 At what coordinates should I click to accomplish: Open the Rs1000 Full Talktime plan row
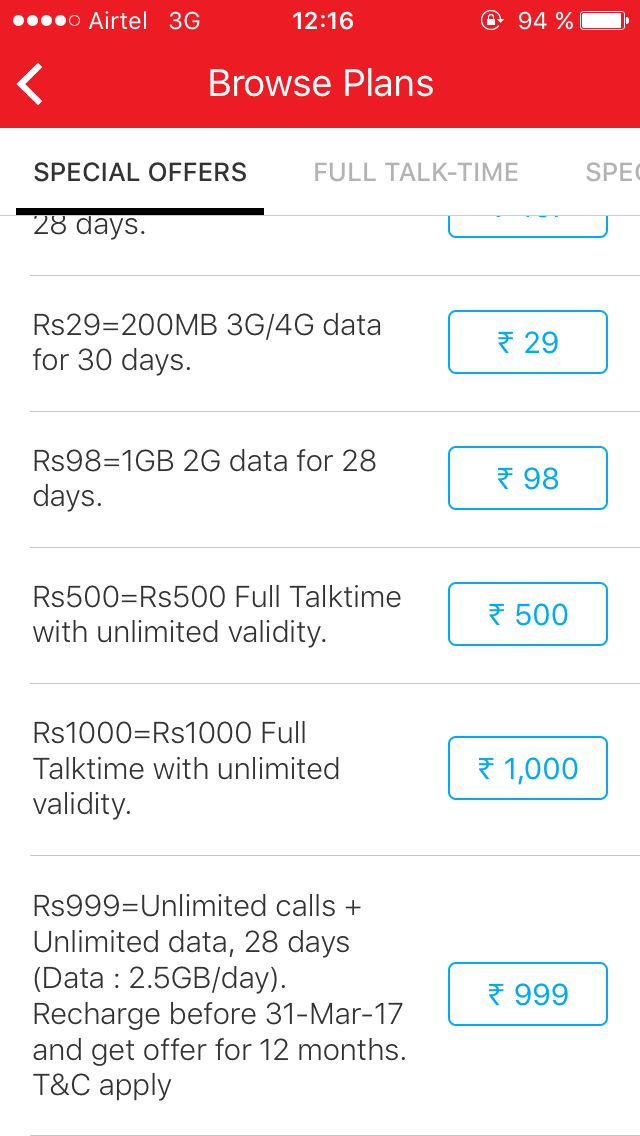coord(186,769)
